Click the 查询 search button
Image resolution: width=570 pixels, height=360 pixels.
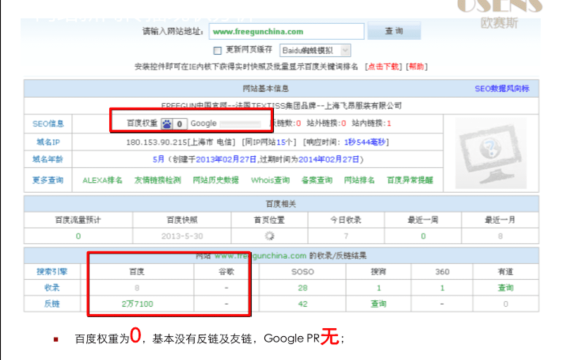pyautogui.click(x=394, y=31)
